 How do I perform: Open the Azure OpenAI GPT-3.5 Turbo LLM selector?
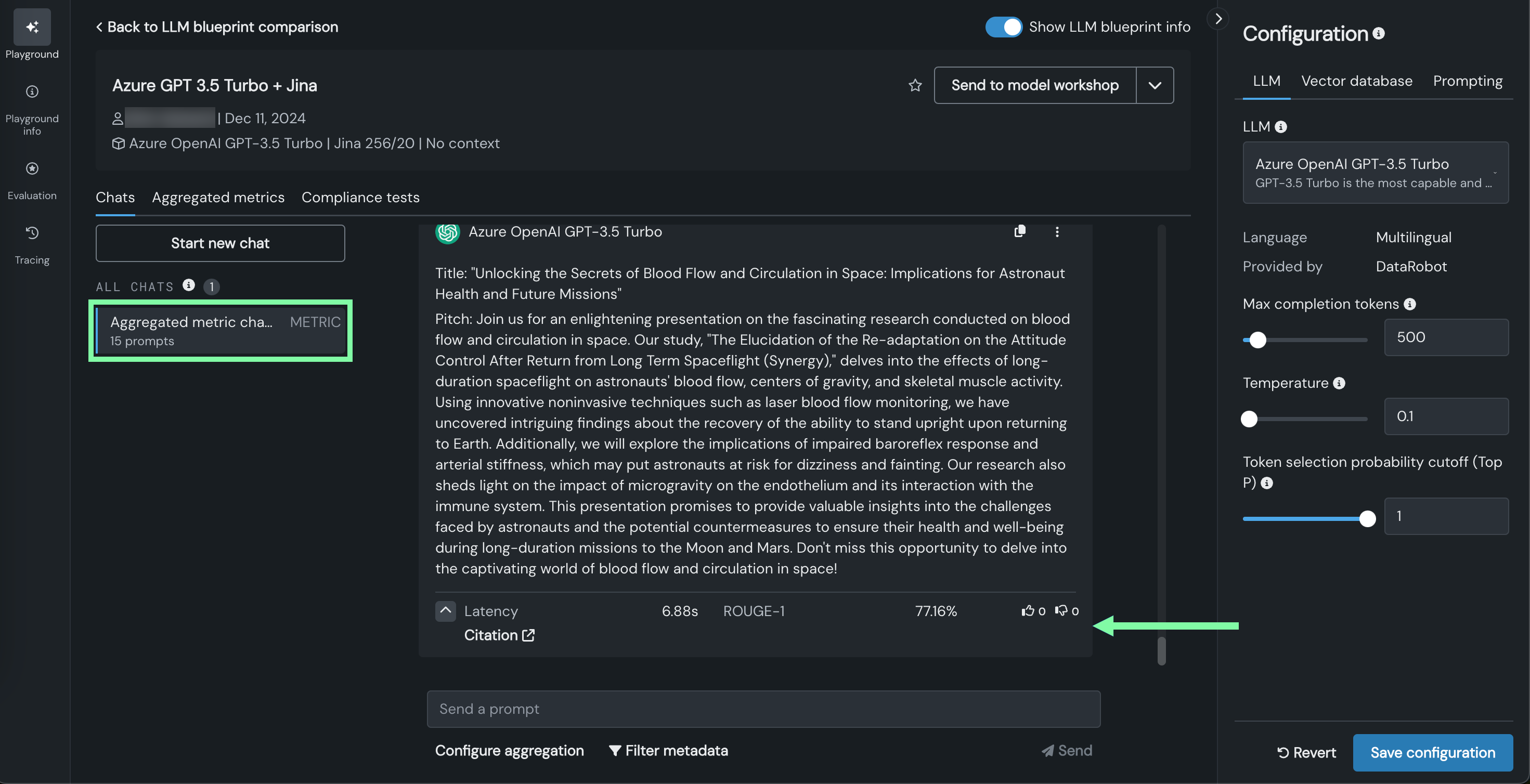[1375, 172]
